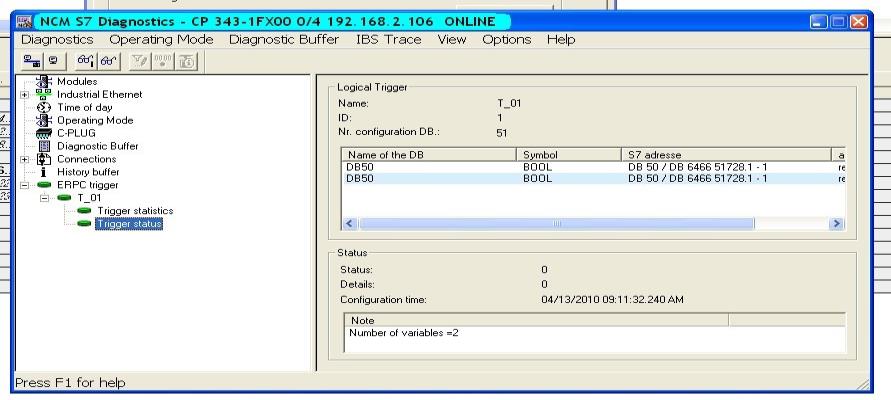This screenshot has width=891, height=400.
Task: Select Trigger statistics in the tree
Action: (x=135, y=211)
